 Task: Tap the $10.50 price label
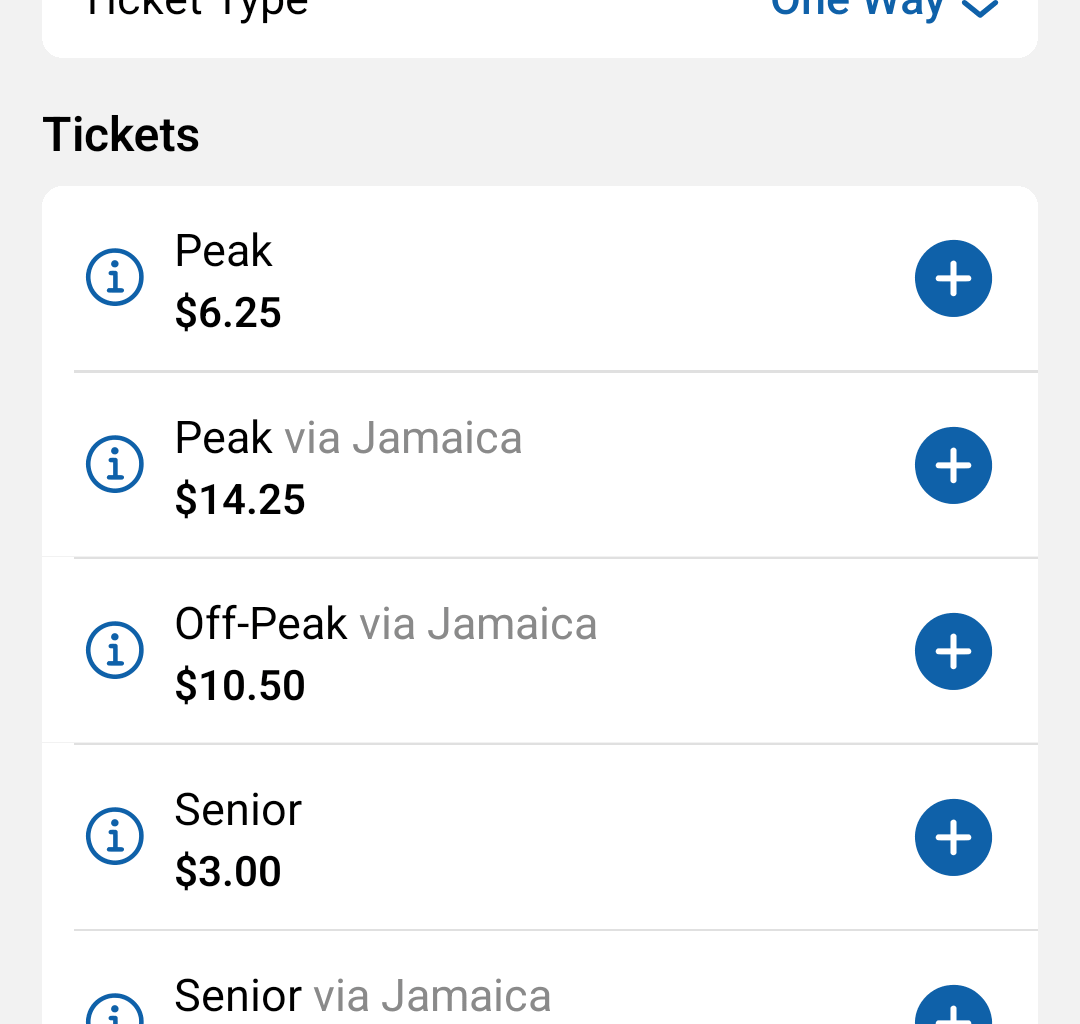[x=240, y=686]
